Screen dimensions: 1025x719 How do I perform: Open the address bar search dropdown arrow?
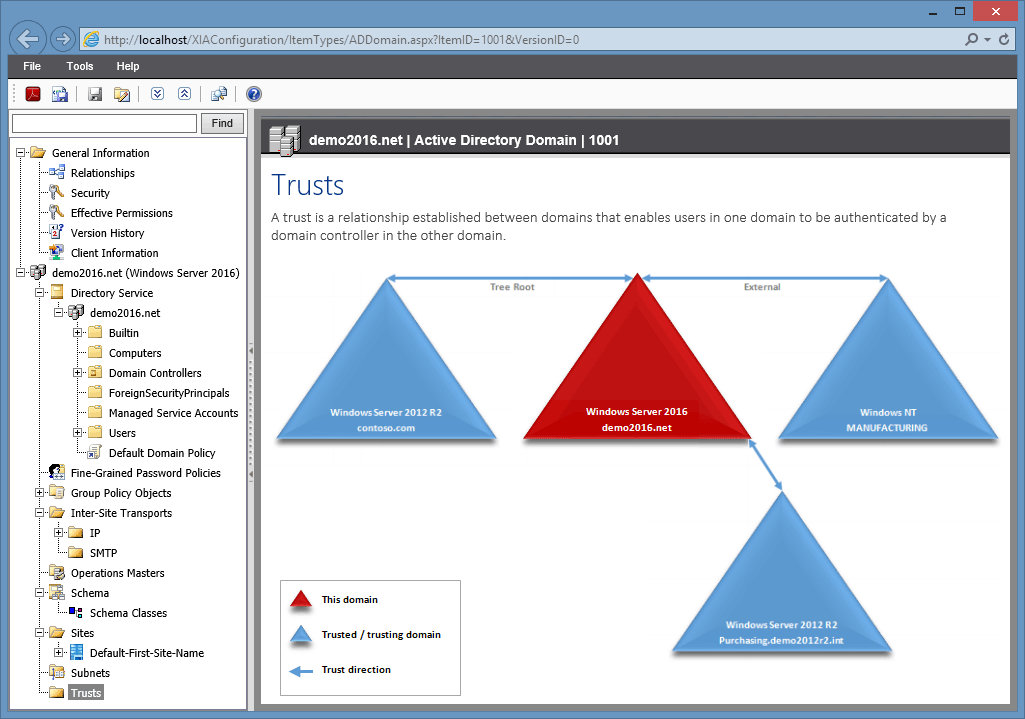tap(987, 40)
